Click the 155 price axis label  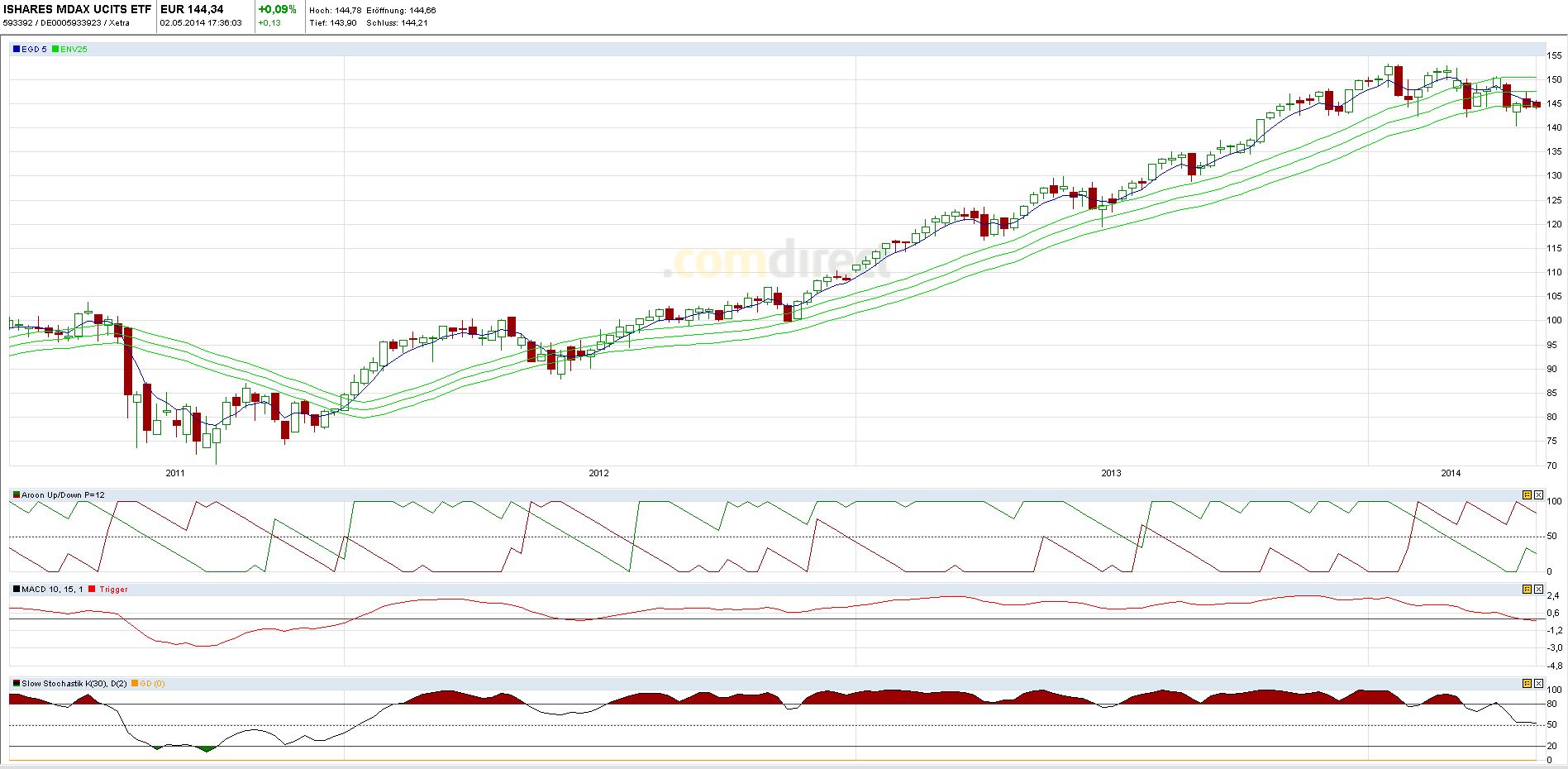[x=1554, y=55]
